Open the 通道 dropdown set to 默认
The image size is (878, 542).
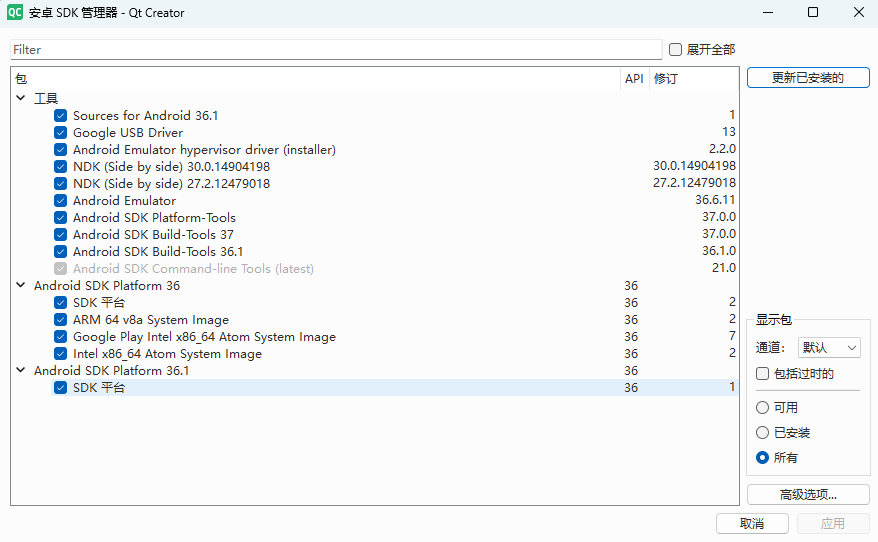[x=829, y=348]
